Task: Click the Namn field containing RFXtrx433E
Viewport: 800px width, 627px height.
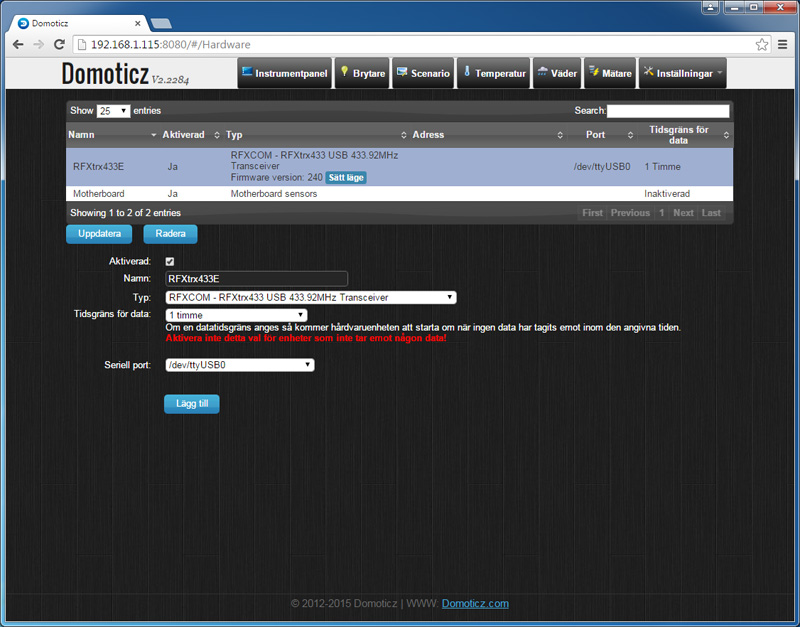Action: pos(257,279)
